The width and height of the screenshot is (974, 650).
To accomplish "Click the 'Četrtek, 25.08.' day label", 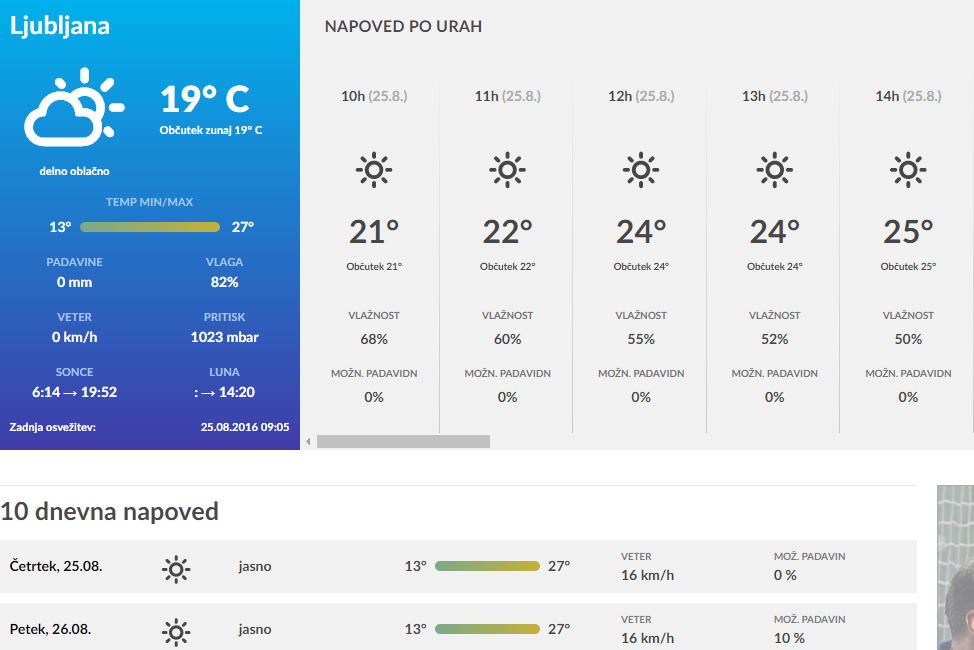I will (56, 566).
